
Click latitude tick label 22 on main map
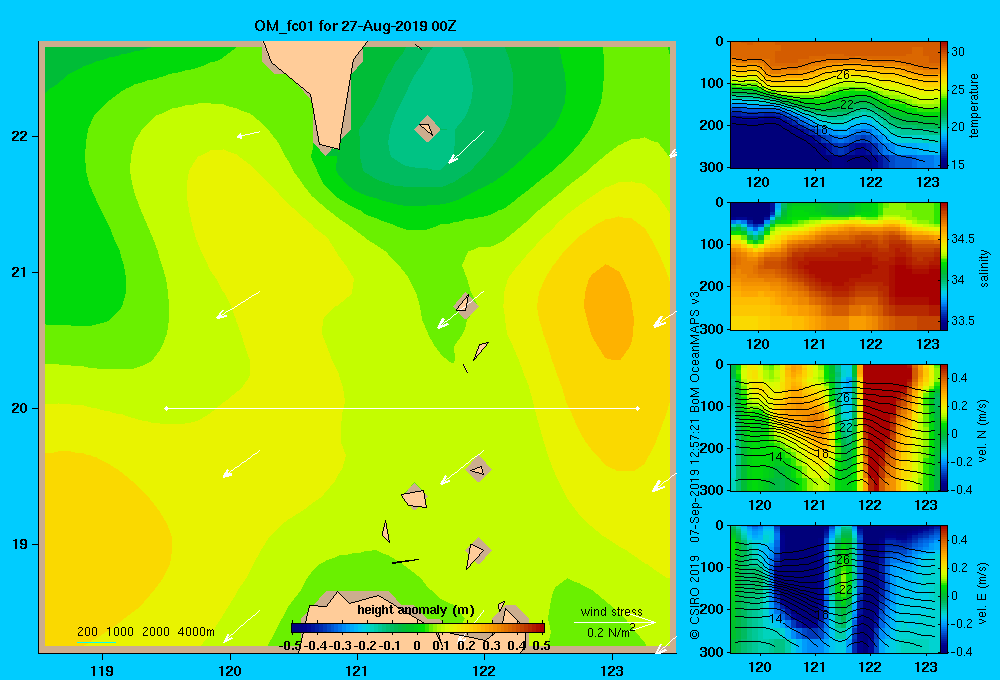pos(20,137)
